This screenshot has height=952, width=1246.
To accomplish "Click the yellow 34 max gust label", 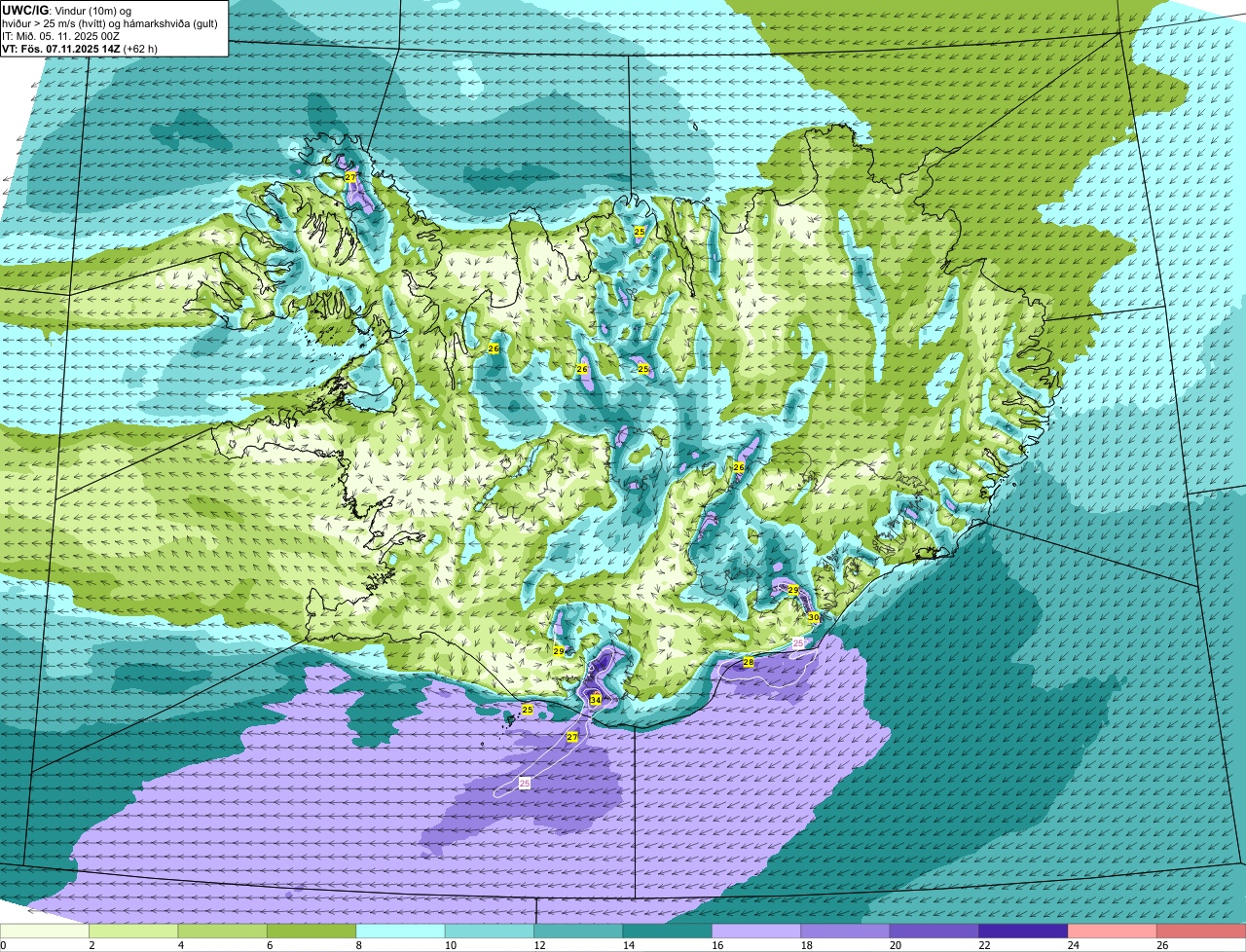I will [595, 700].
